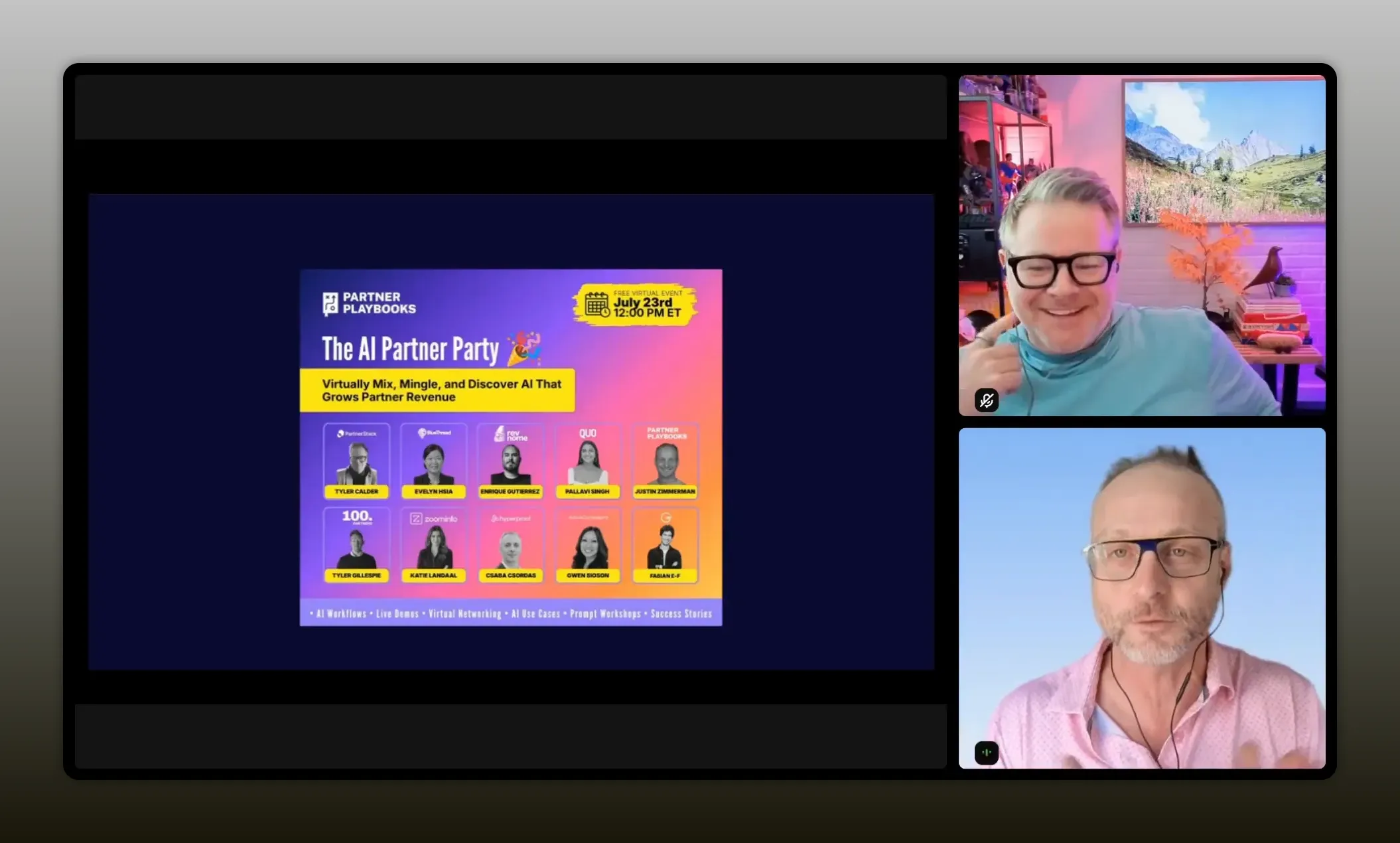
Task: Click "Live Demos" in the slide's bottom strip
Action: click(397, 614)
